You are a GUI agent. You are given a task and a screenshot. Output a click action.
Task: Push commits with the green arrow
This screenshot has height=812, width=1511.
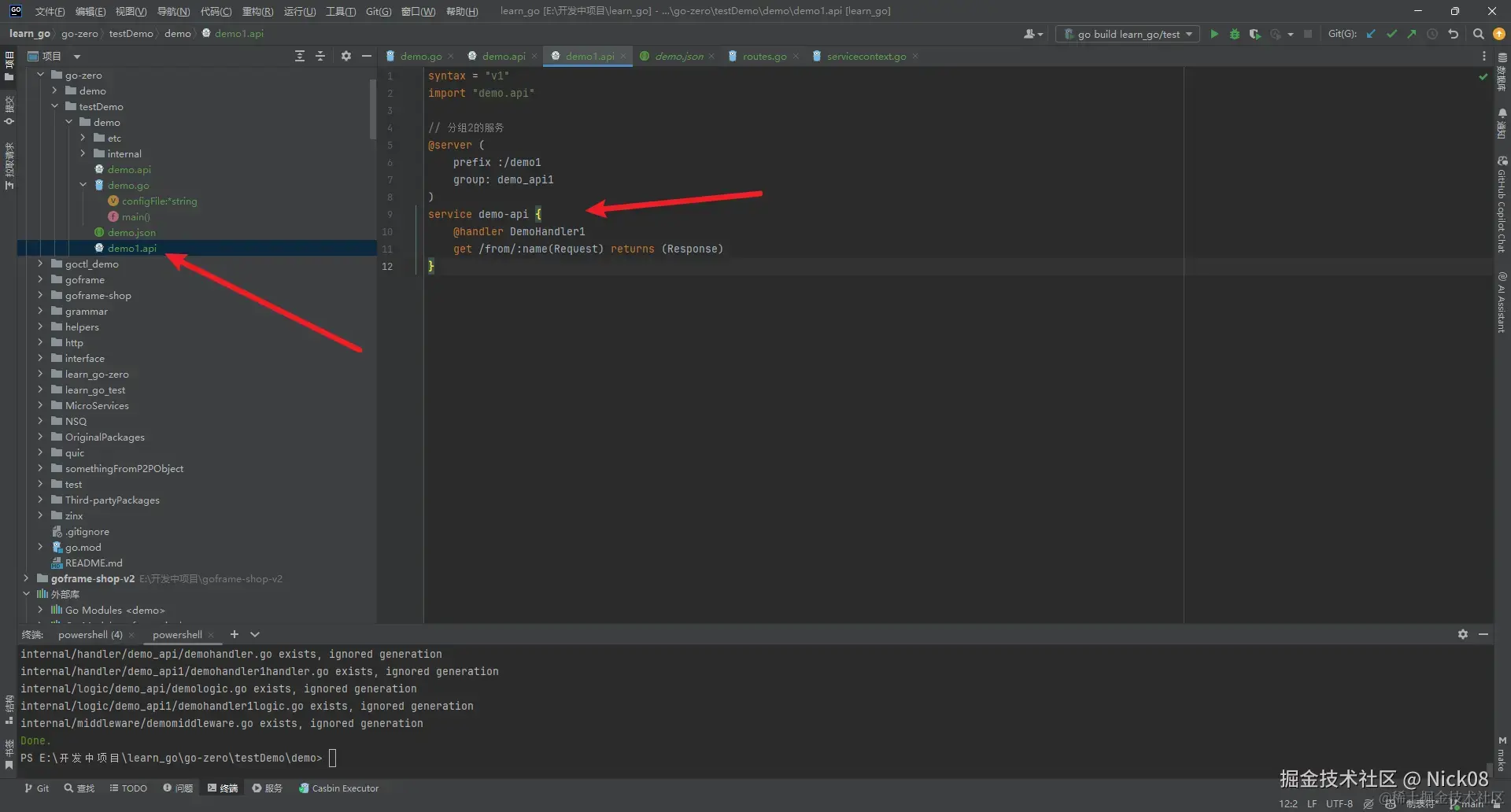point(1412,34)
